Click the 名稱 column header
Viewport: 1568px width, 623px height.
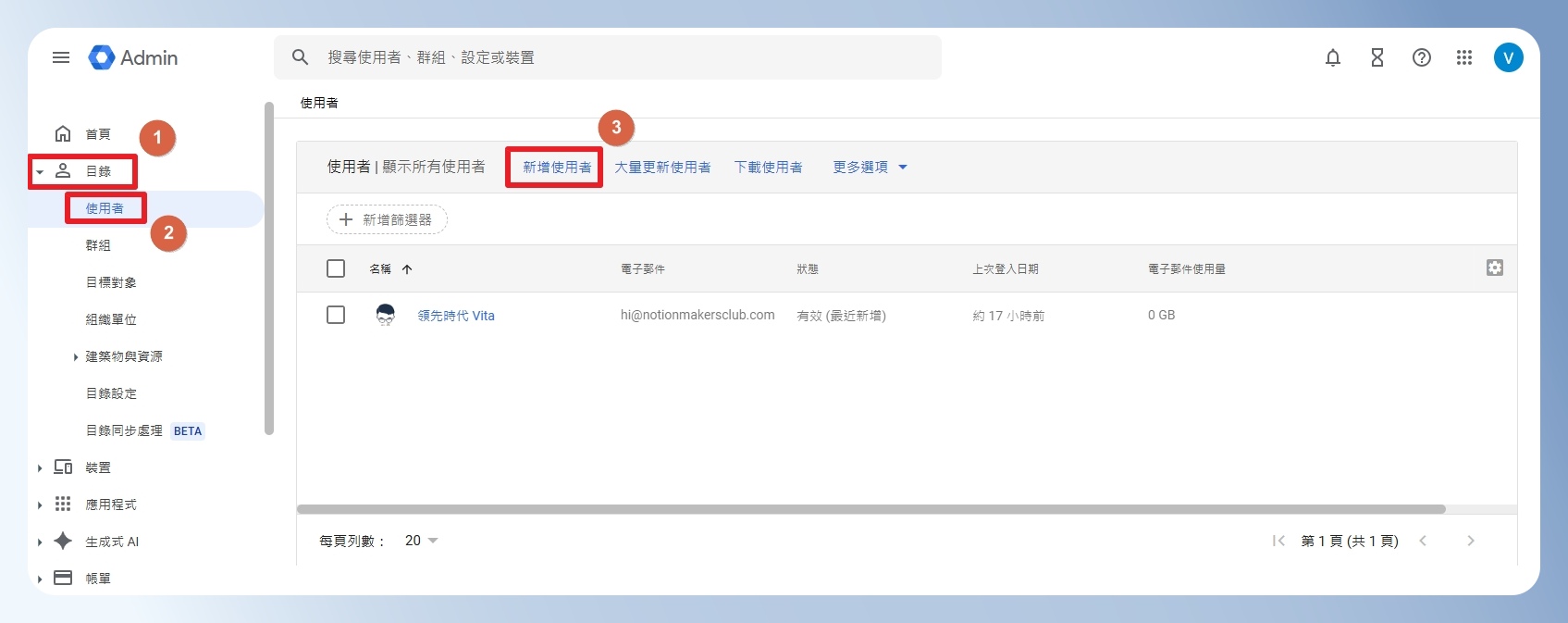click(x=380, y=269)
